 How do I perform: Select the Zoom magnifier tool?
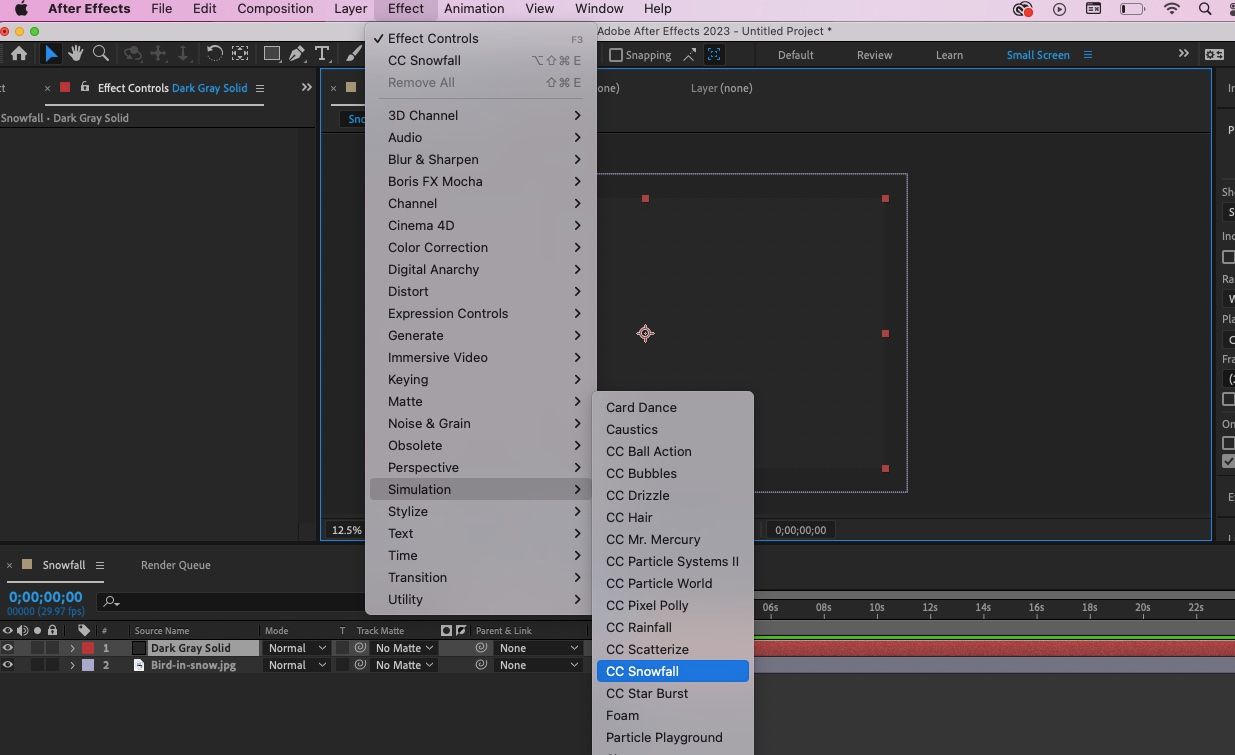pos(100,54)
